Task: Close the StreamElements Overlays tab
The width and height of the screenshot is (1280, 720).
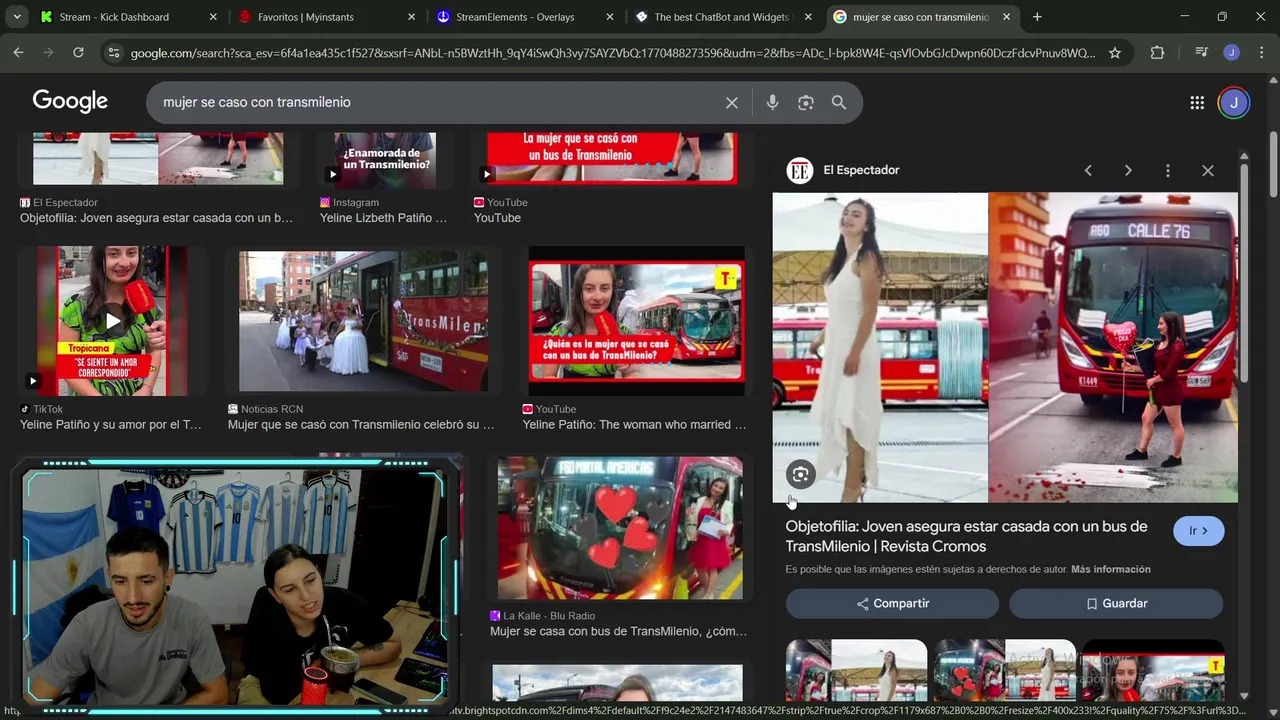Action: (609, 17)
